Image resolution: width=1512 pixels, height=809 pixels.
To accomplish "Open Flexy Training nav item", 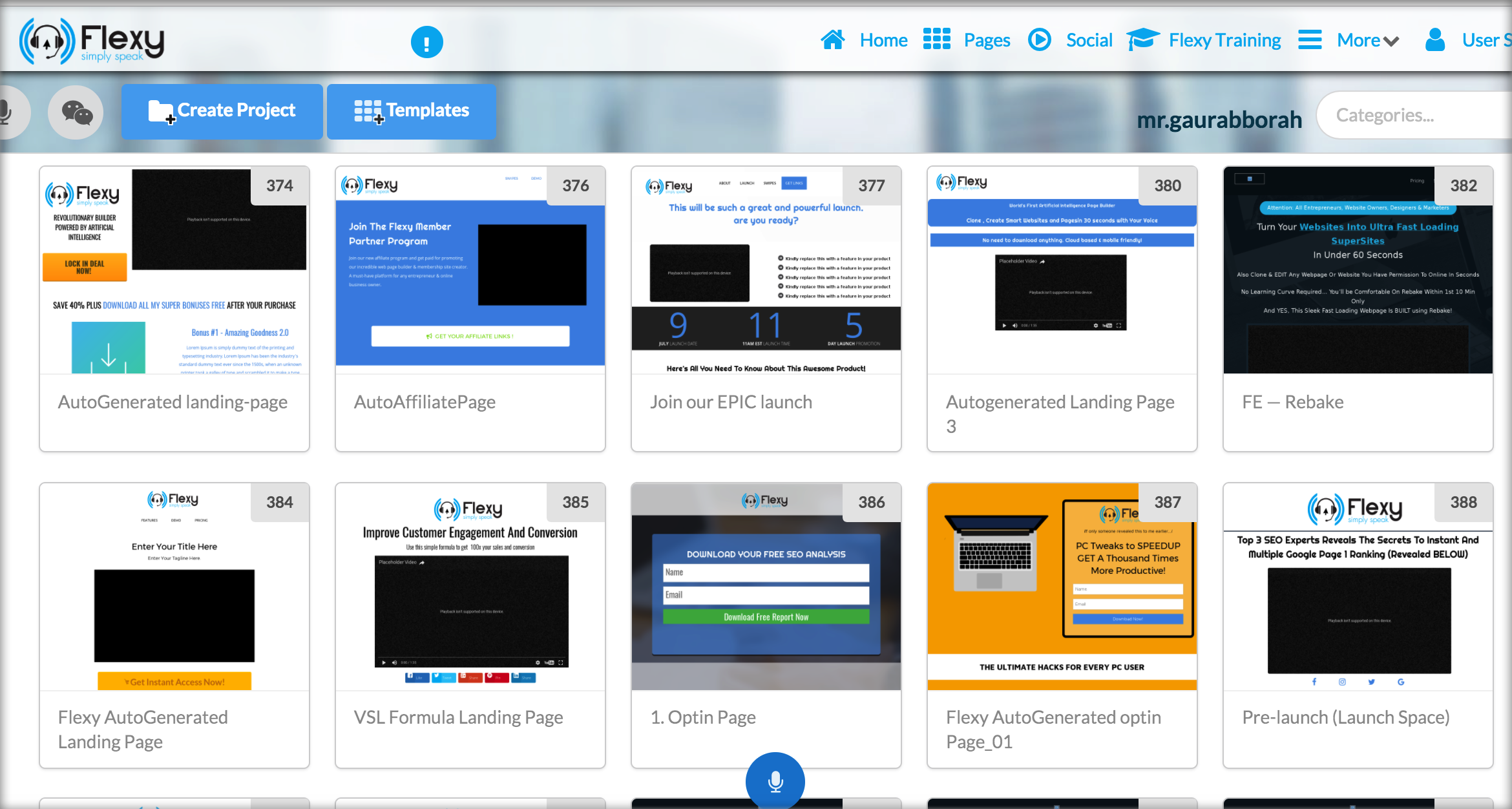I will [1224, 41].
